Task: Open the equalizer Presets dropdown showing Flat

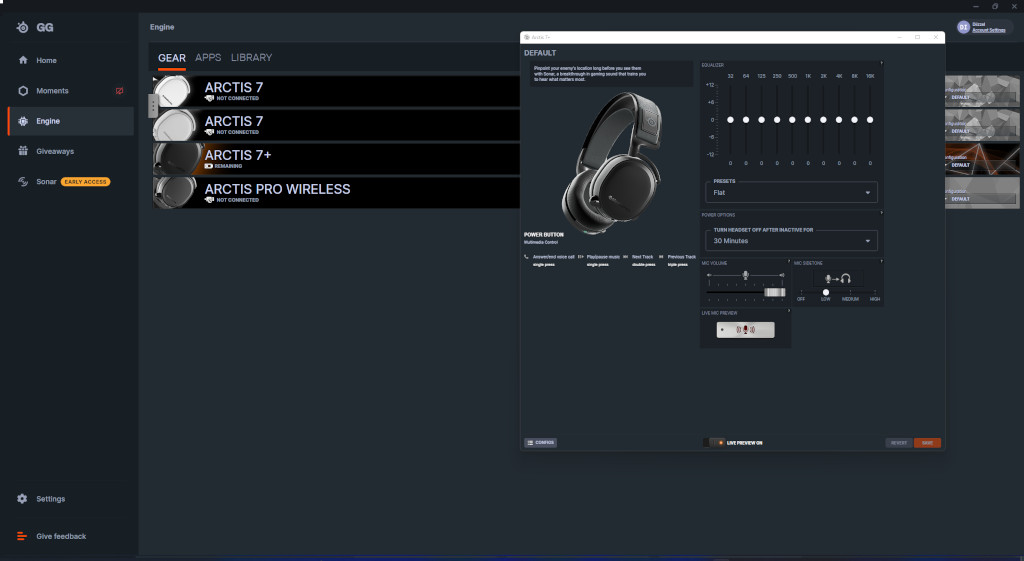Action: pos(791,193)
